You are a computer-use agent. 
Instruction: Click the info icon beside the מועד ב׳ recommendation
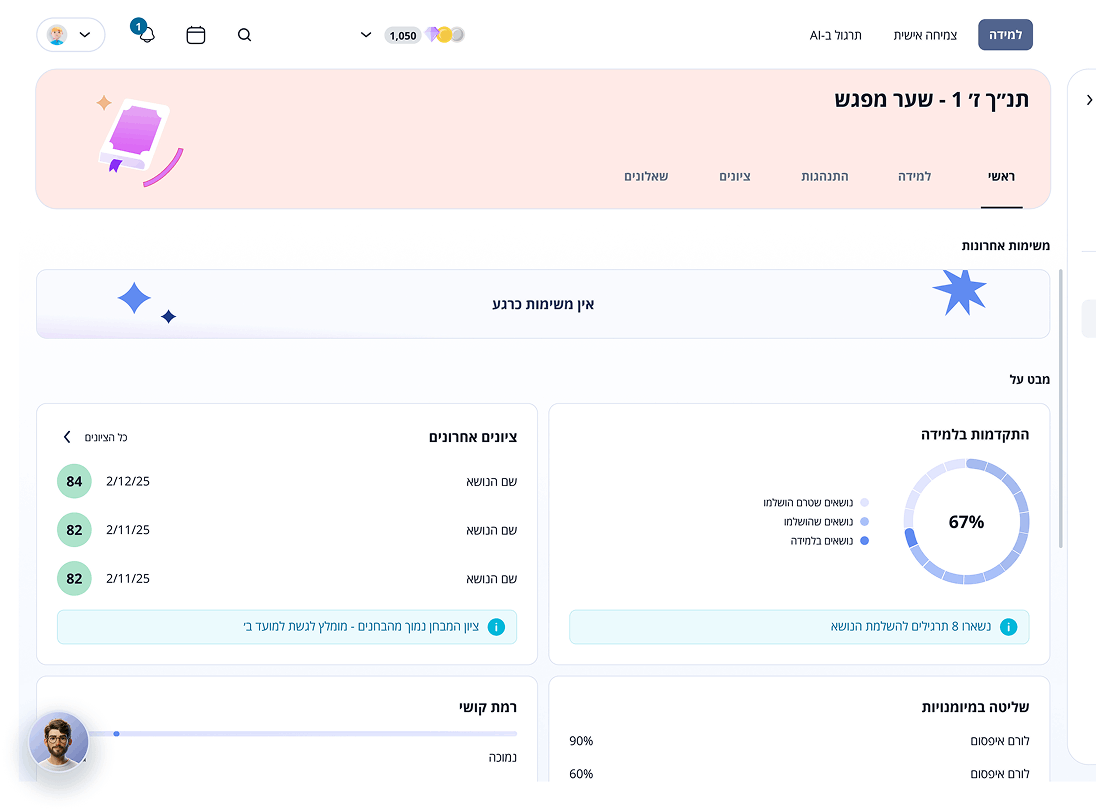pos(496,627)
